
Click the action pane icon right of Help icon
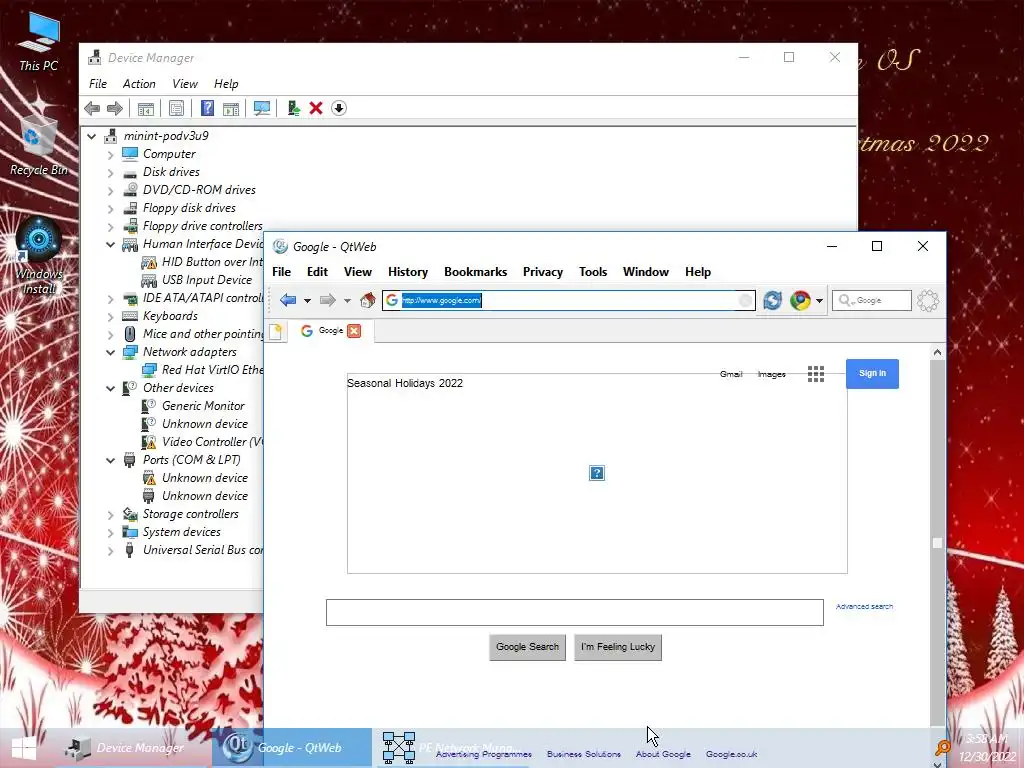231,108
